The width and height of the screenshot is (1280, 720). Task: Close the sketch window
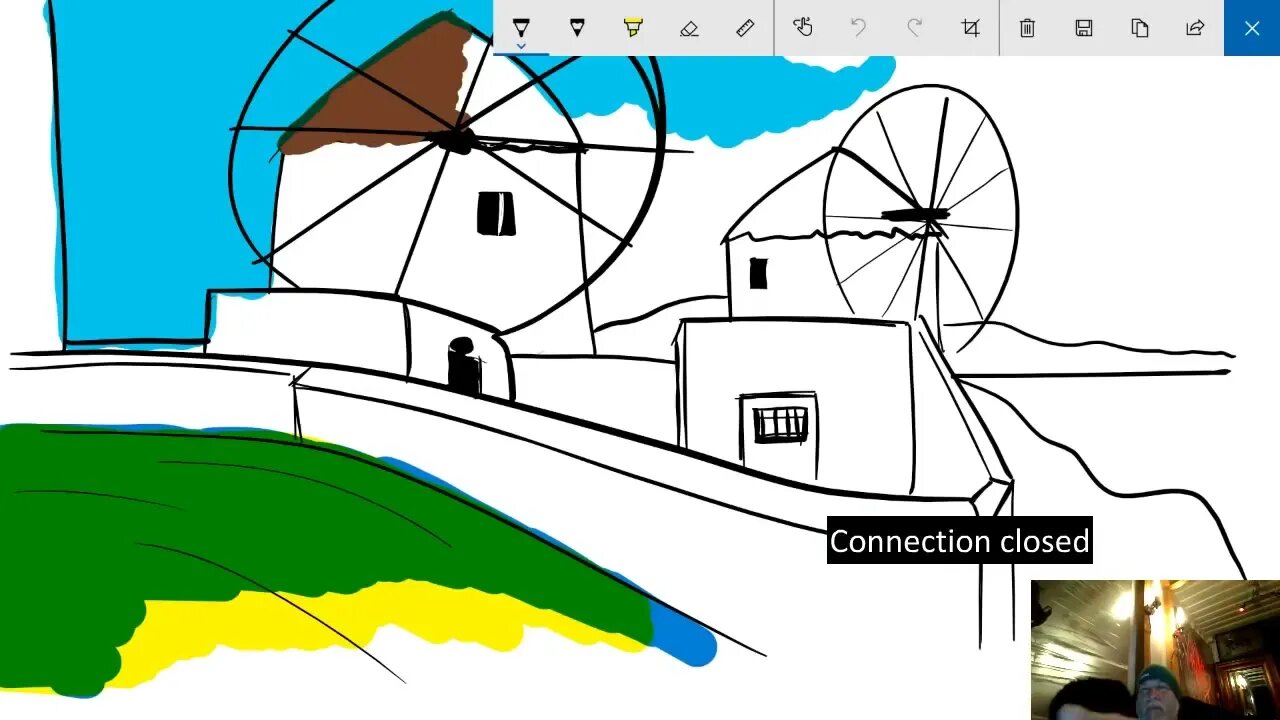1252,27
